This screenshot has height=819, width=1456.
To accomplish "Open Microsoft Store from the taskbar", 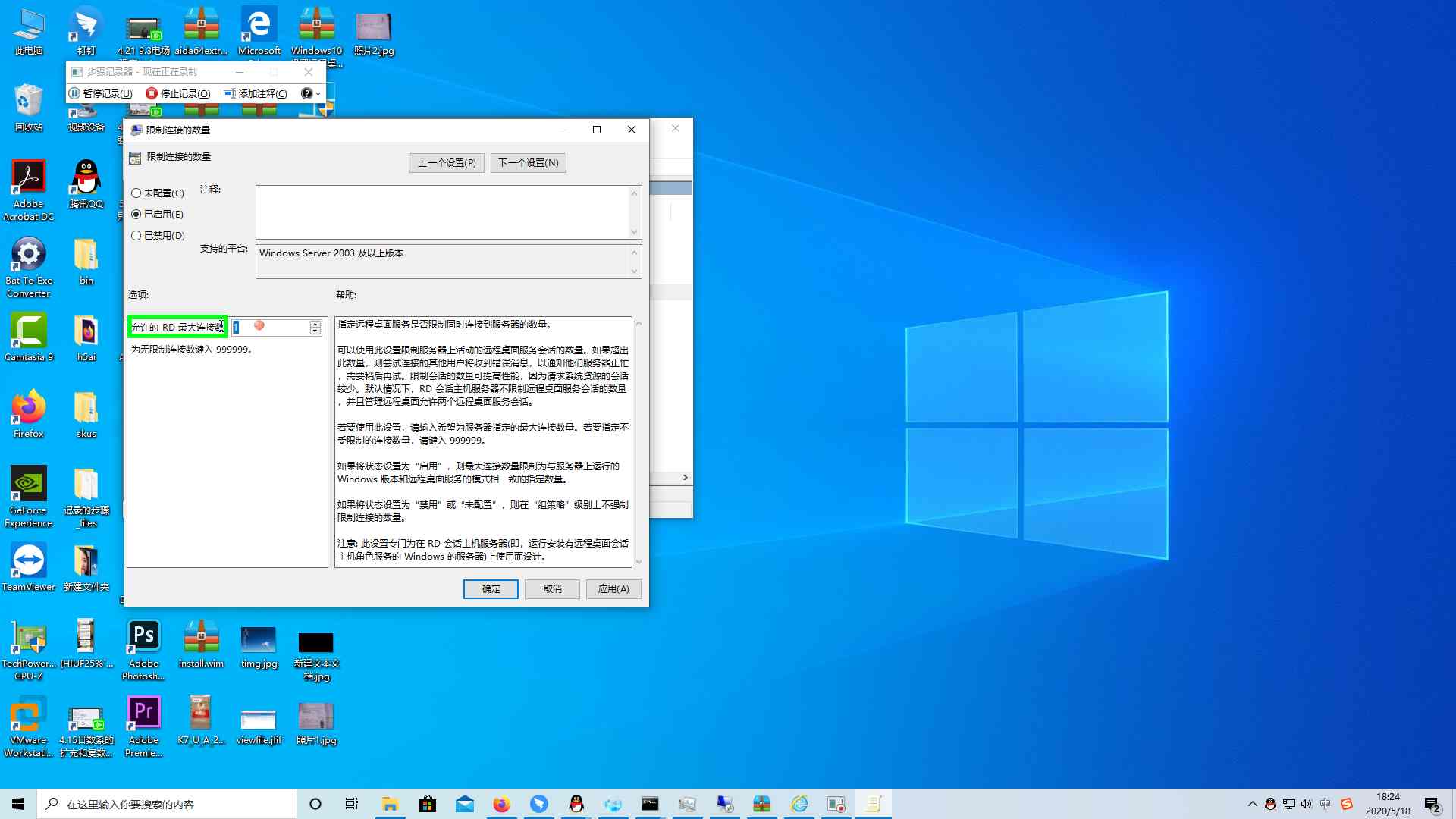I will click(x=427, y=804).
